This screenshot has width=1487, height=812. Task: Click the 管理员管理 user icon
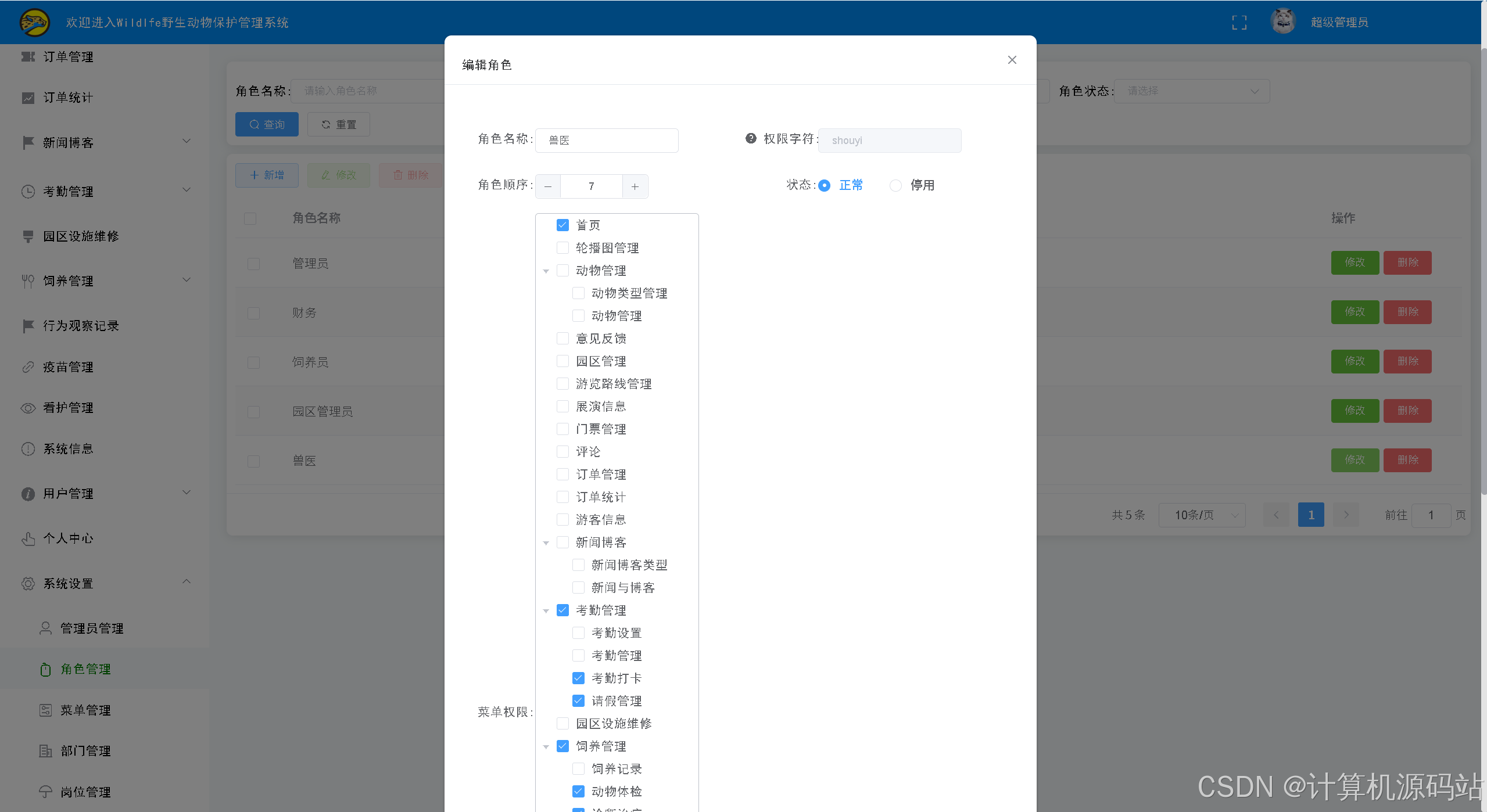coord(45,628)
